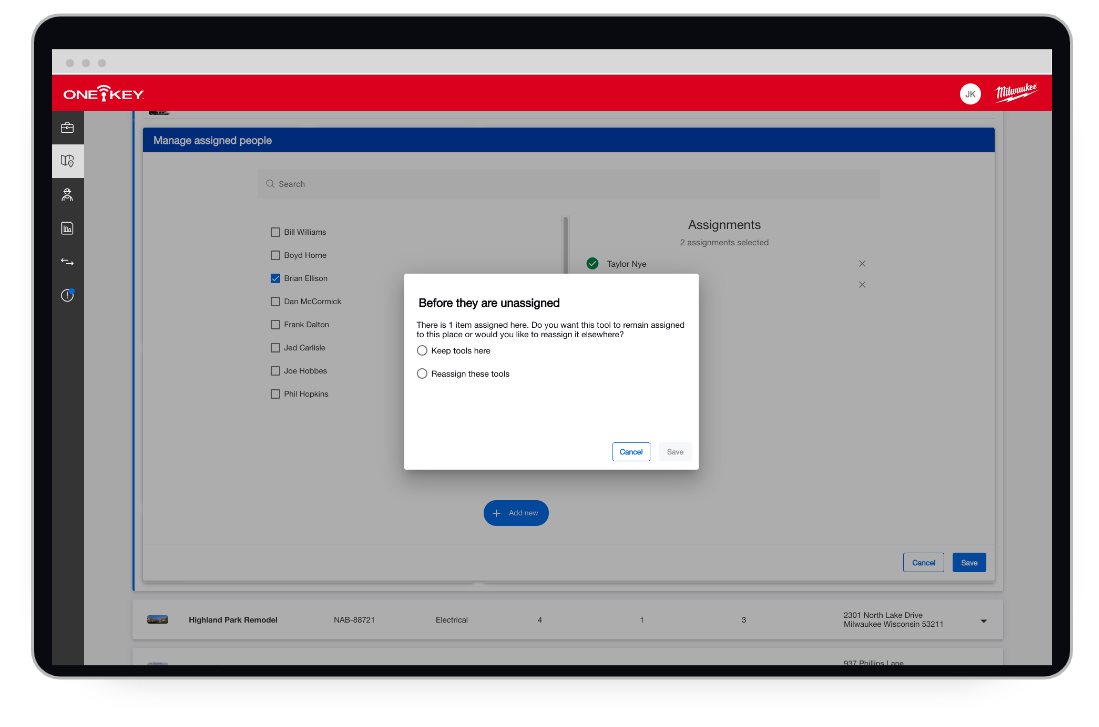Cancel the unassign confirmation dialog
This screenshot has width=1099, height=727.
tap(631, 452)
